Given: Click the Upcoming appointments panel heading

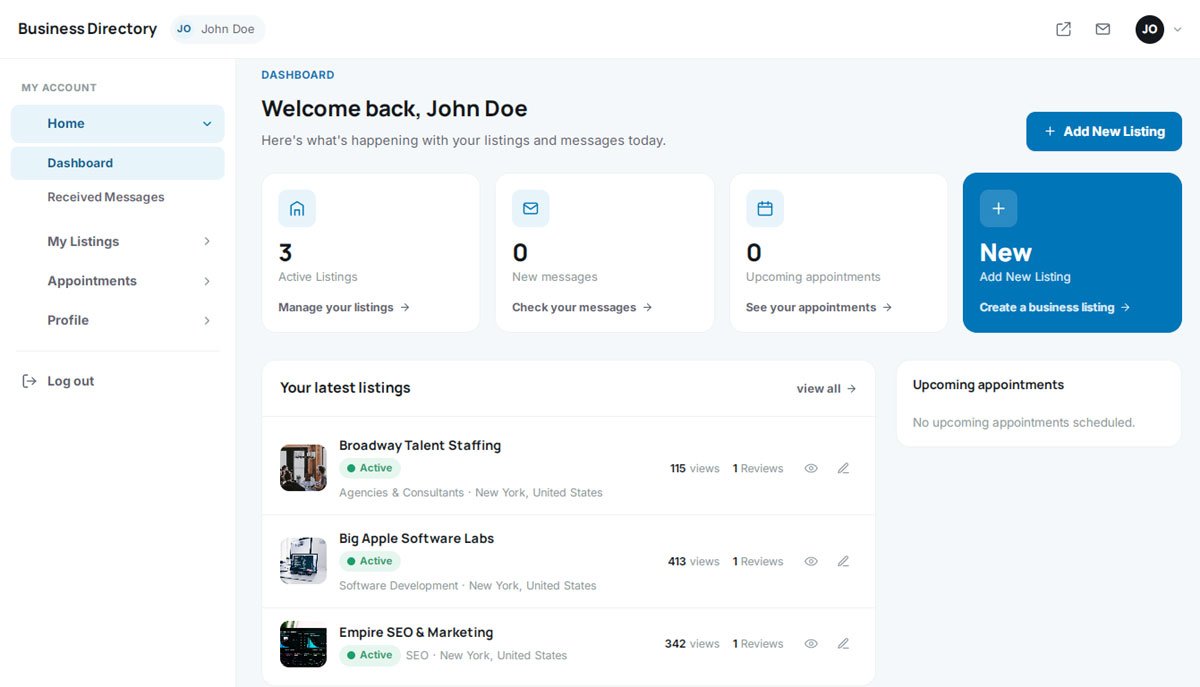Looking at the screenshot, I should coord(988,385).
